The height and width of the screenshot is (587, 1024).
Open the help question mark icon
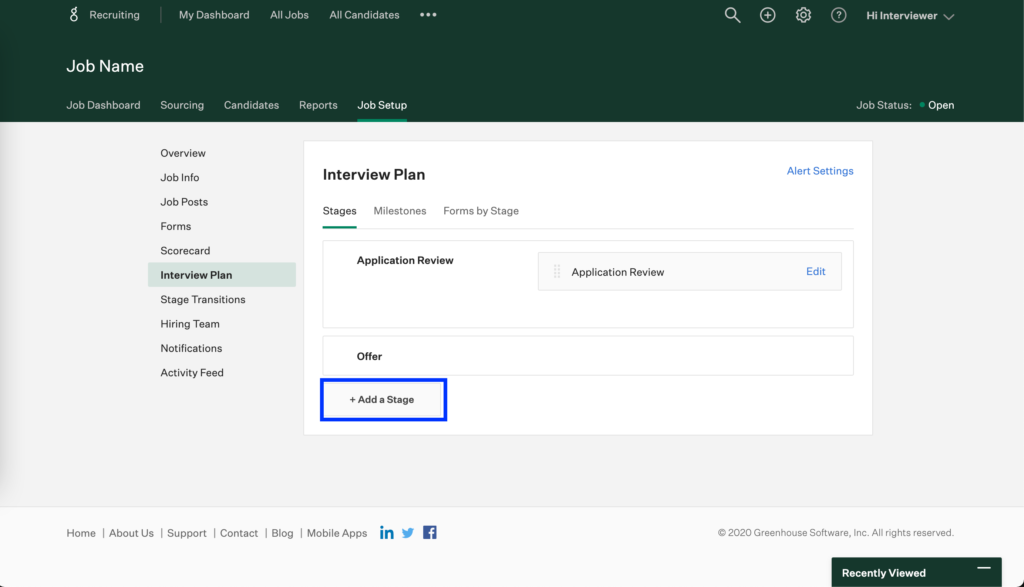(838, 15)
